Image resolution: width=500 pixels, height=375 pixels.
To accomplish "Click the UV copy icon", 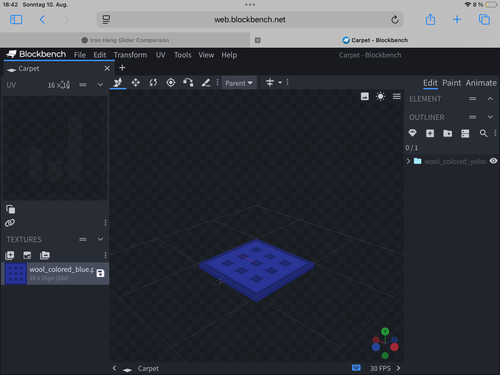I will pos(10,209).
